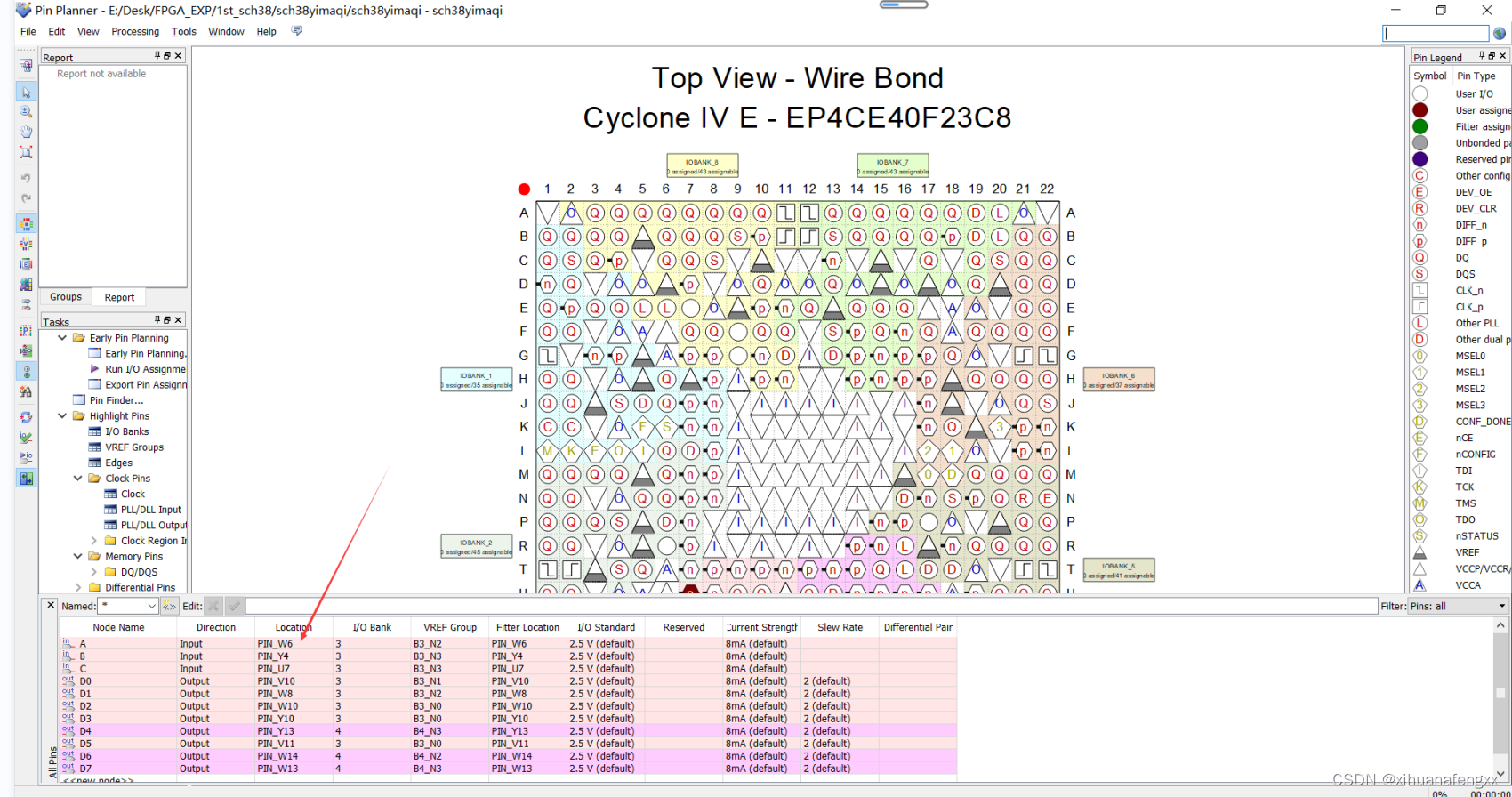Close the All Pins table panel

tap(51, 605)
